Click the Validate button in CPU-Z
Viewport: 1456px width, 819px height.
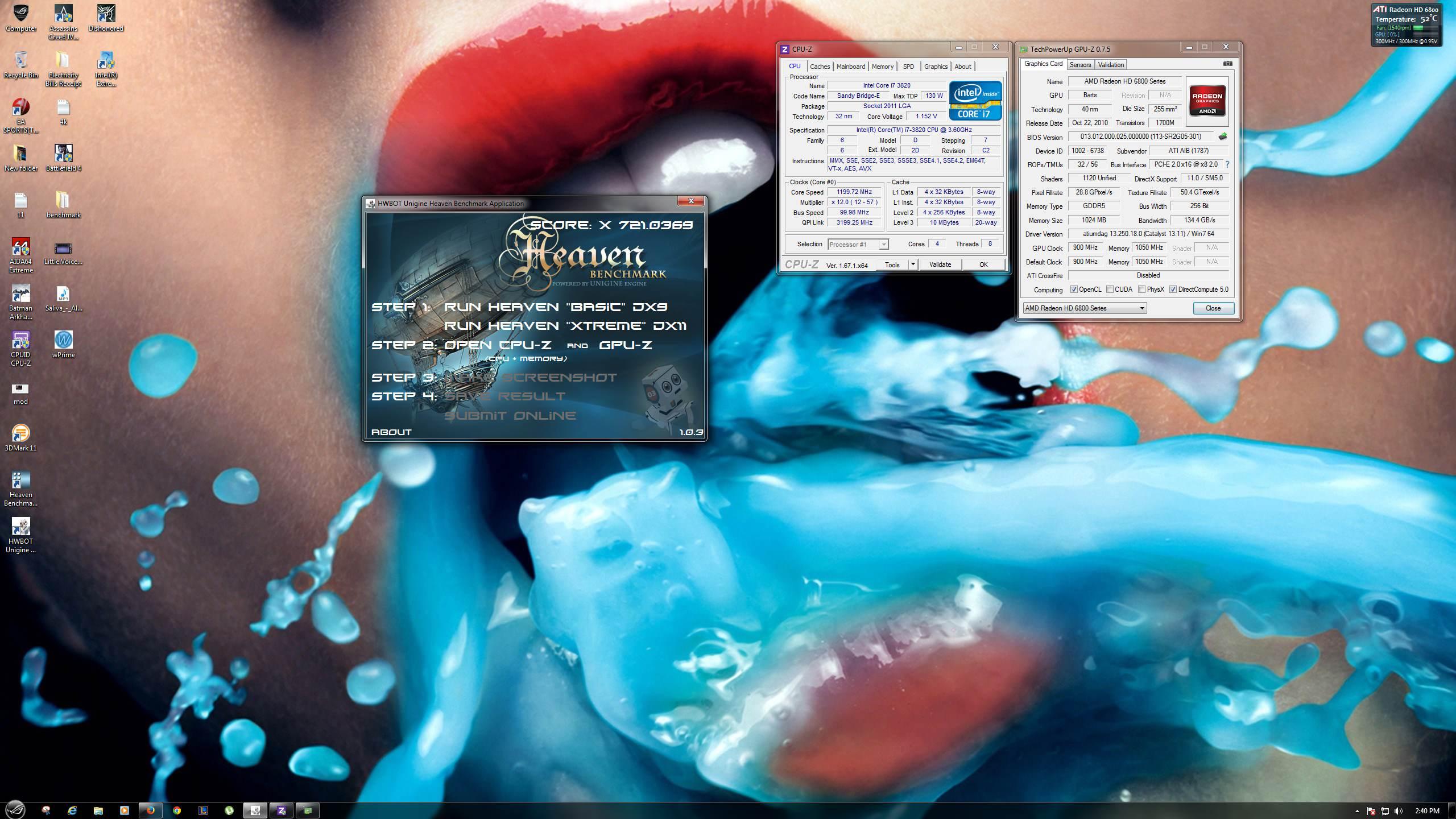tap(940, 264)
